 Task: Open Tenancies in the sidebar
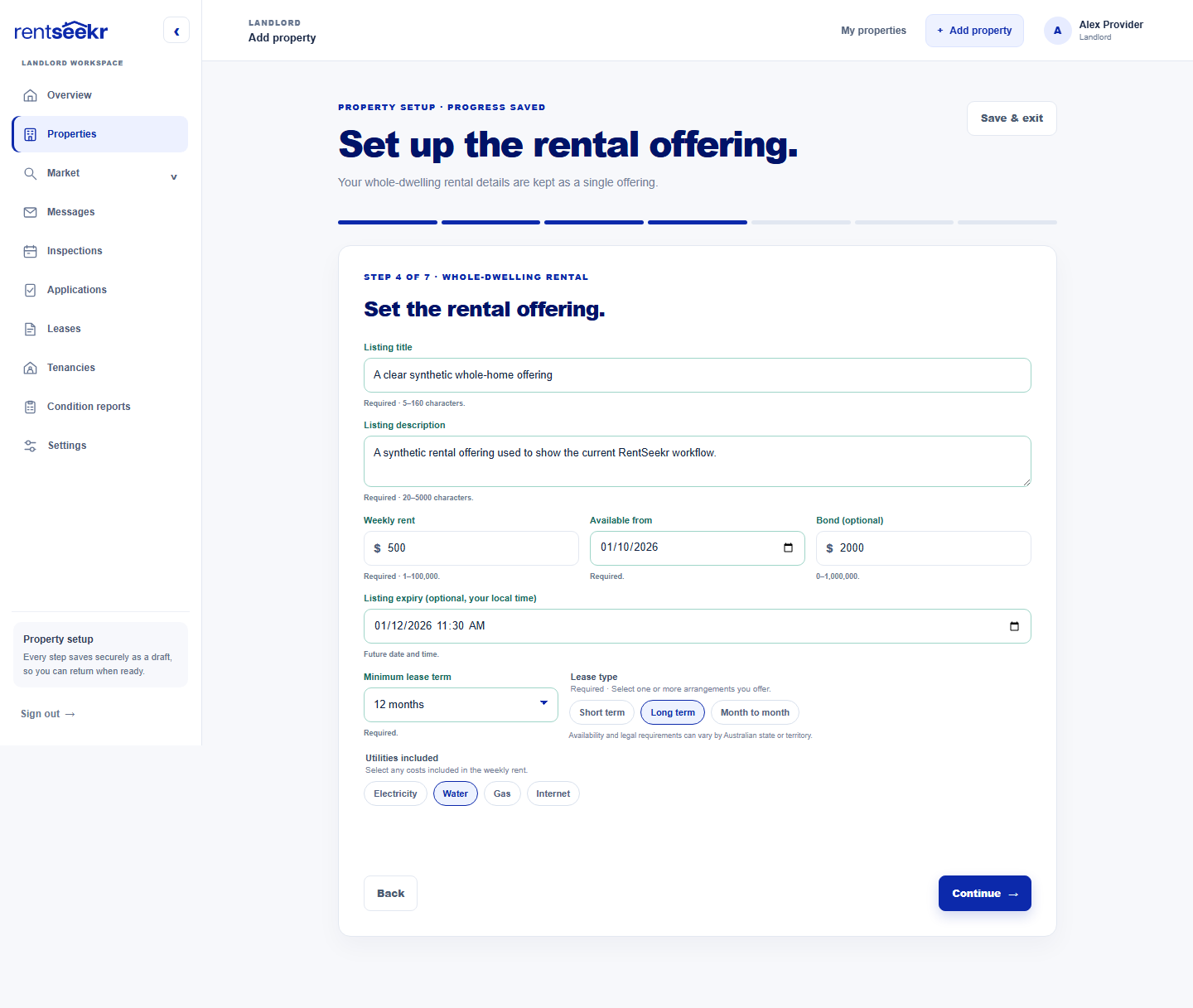click(100, 368)
